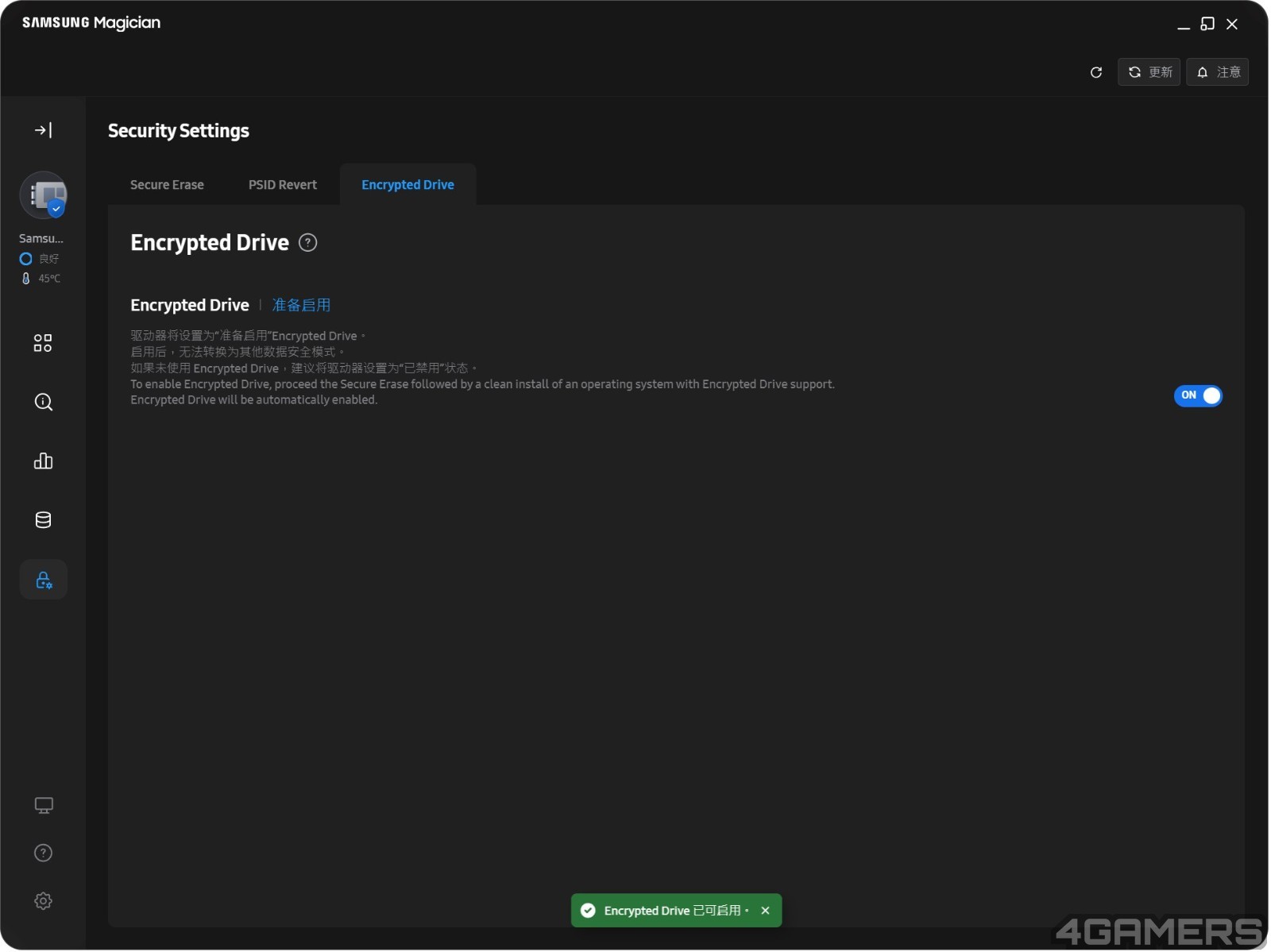The image size is (1271, 952).
Task: Open the Performance Benchmark bar chart icon
Action: pyautogui.click(x=43, y=461)
